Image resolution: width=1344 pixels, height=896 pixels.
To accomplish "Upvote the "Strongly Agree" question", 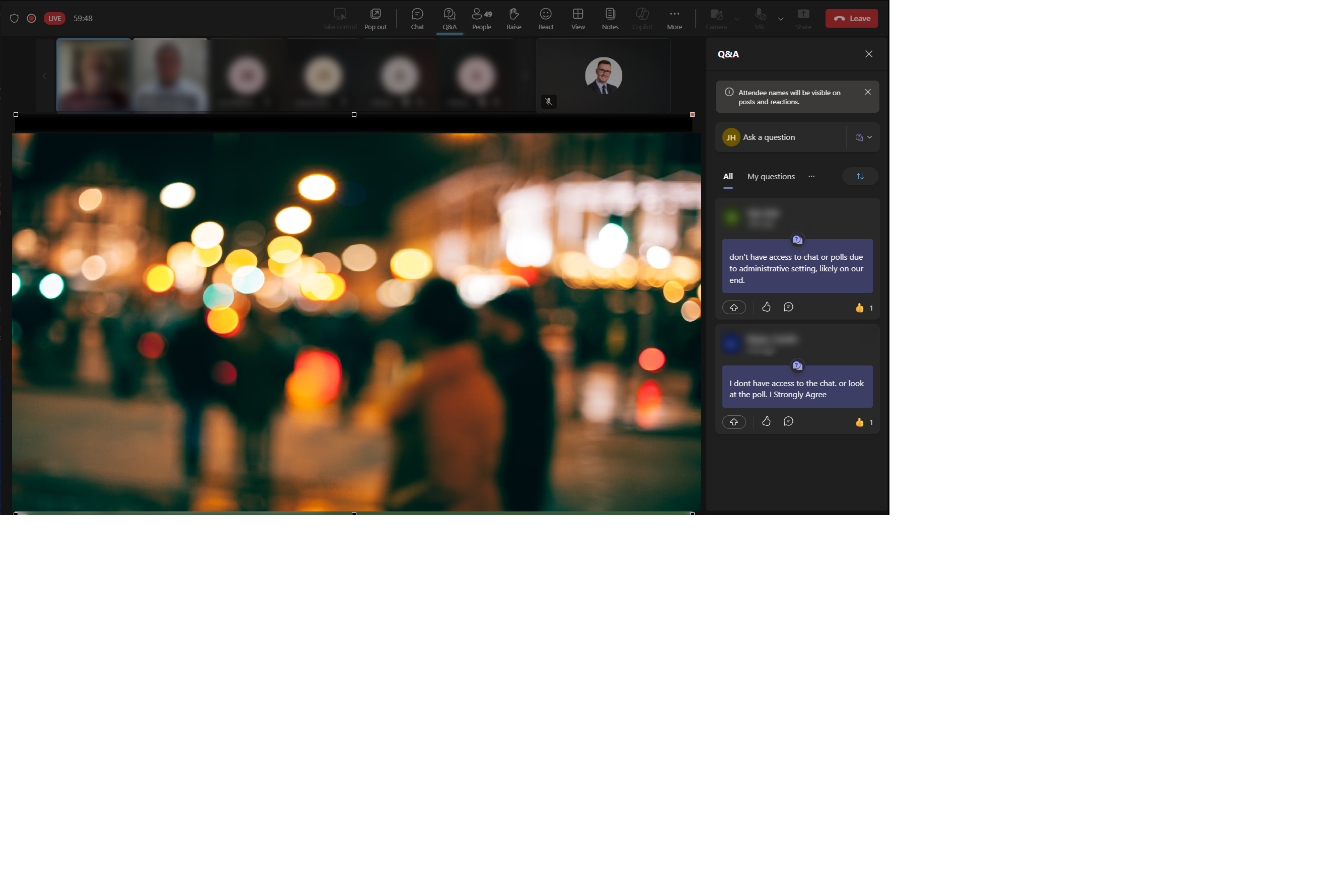I will pyautogui.click(x=734, y=422).
